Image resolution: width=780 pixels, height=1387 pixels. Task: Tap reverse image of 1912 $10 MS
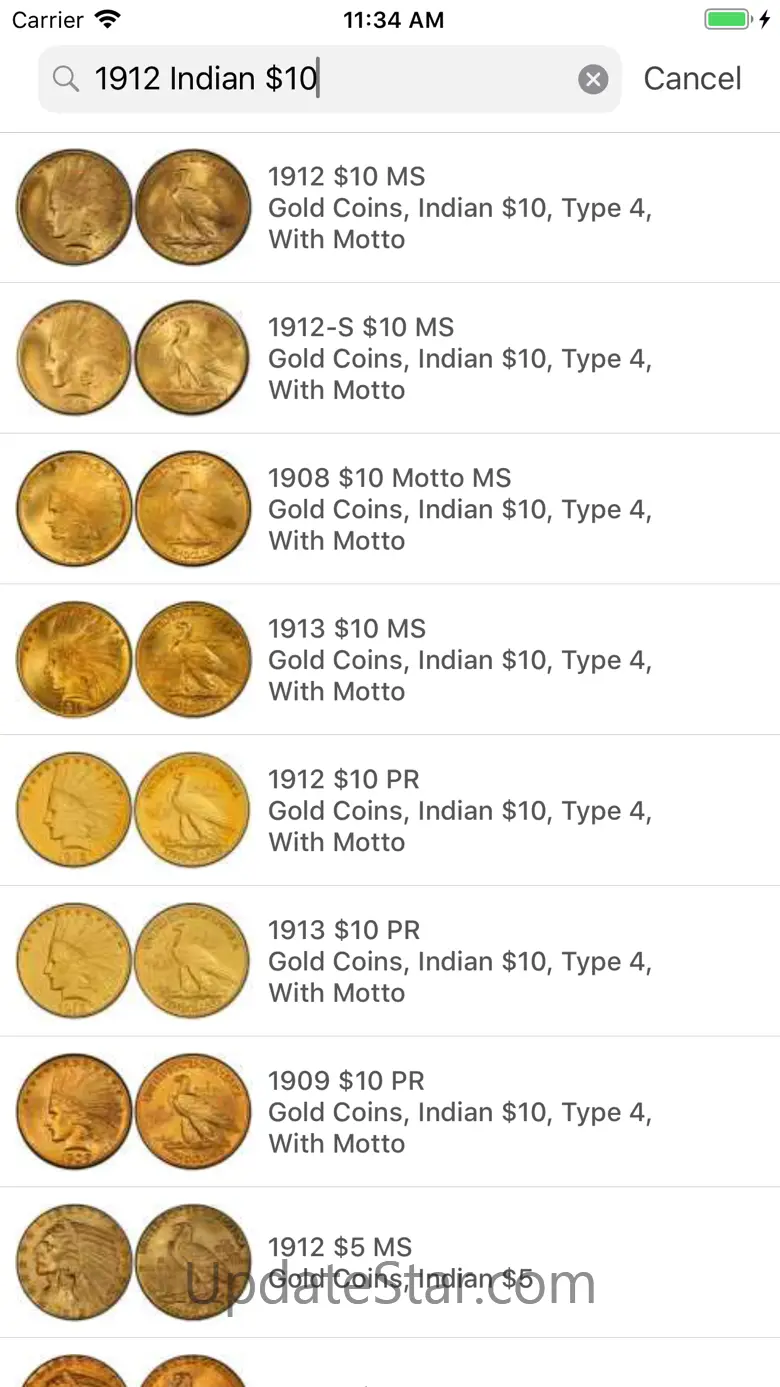tap(193, 207)
